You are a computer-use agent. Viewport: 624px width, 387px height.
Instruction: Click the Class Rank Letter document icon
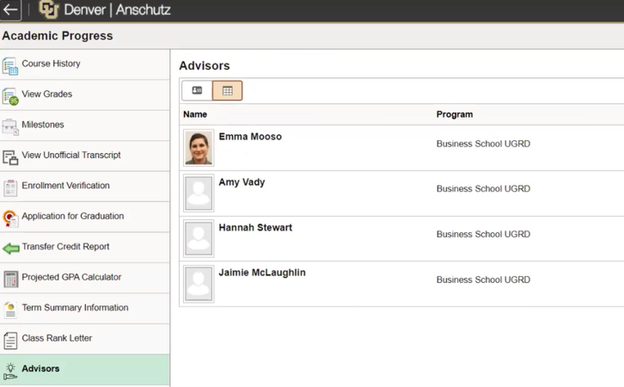coord(10,340)
